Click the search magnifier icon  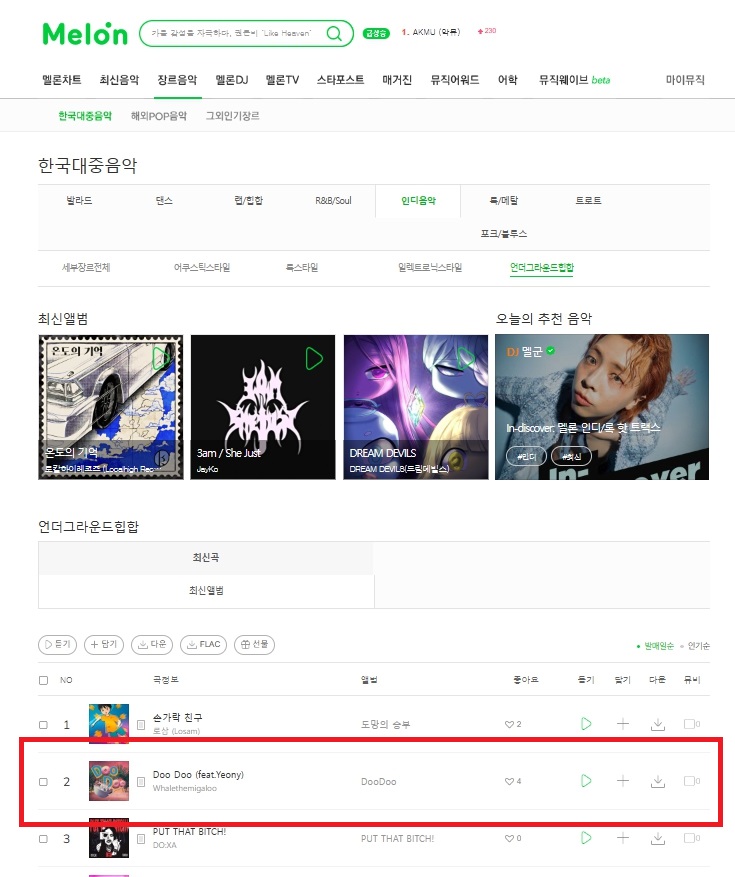[x=334, y=34]
